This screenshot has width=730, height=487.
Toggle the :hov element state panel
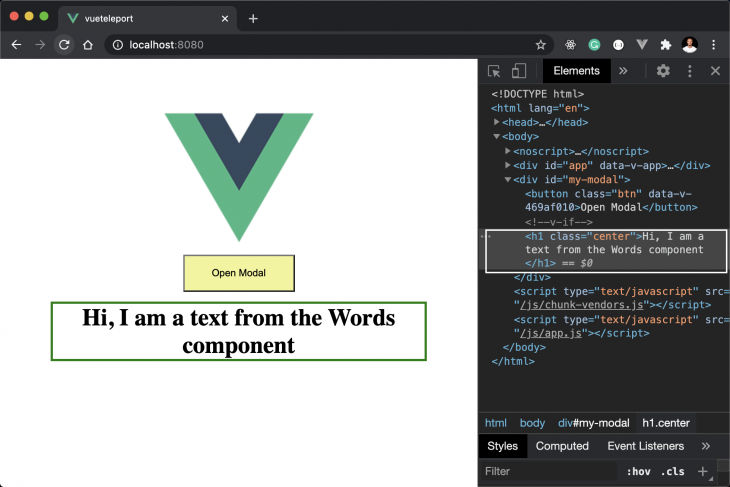point(637,471)
